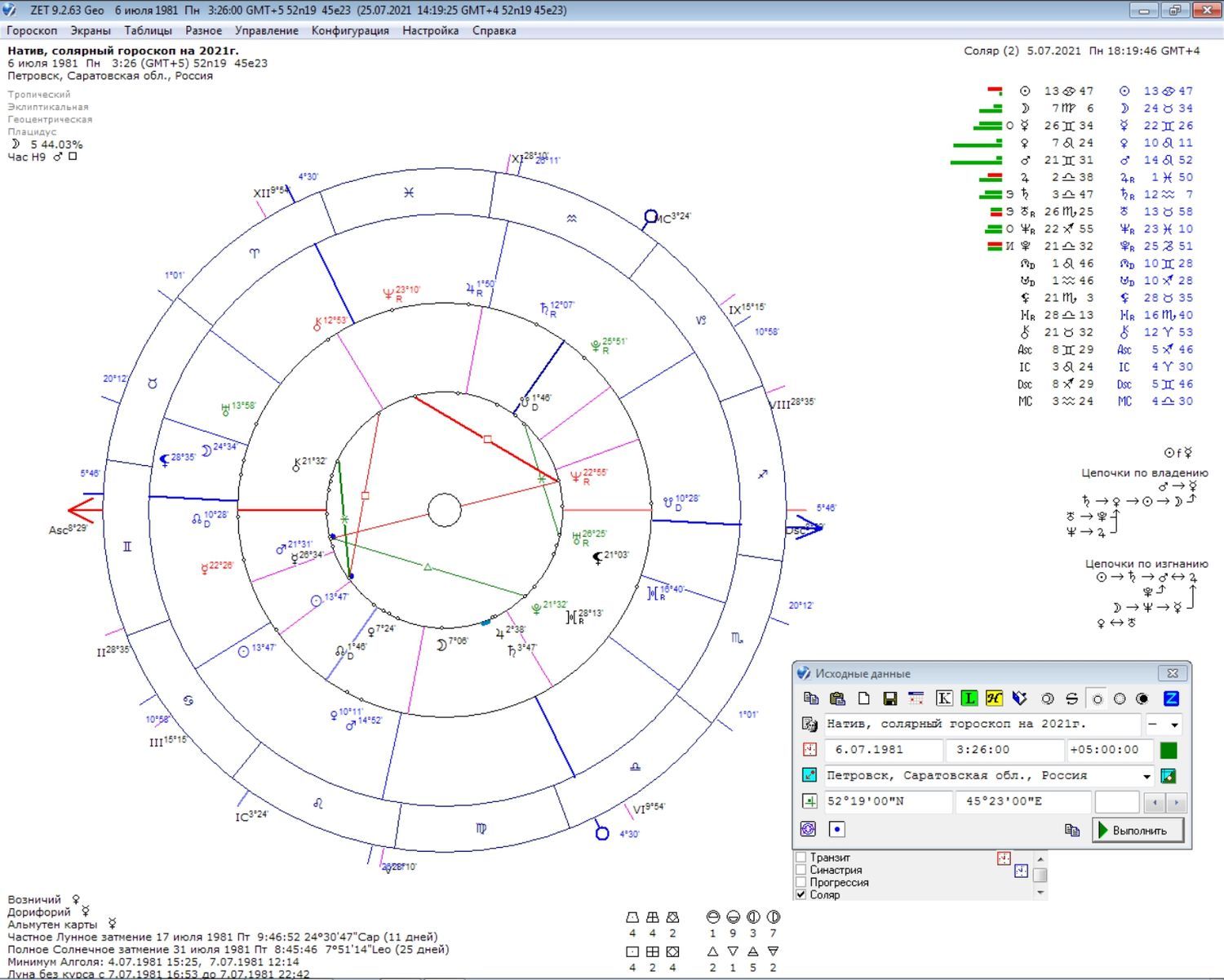Click the save floppy disk icon
The image size is (1224, 980).
tap(890, 698)
